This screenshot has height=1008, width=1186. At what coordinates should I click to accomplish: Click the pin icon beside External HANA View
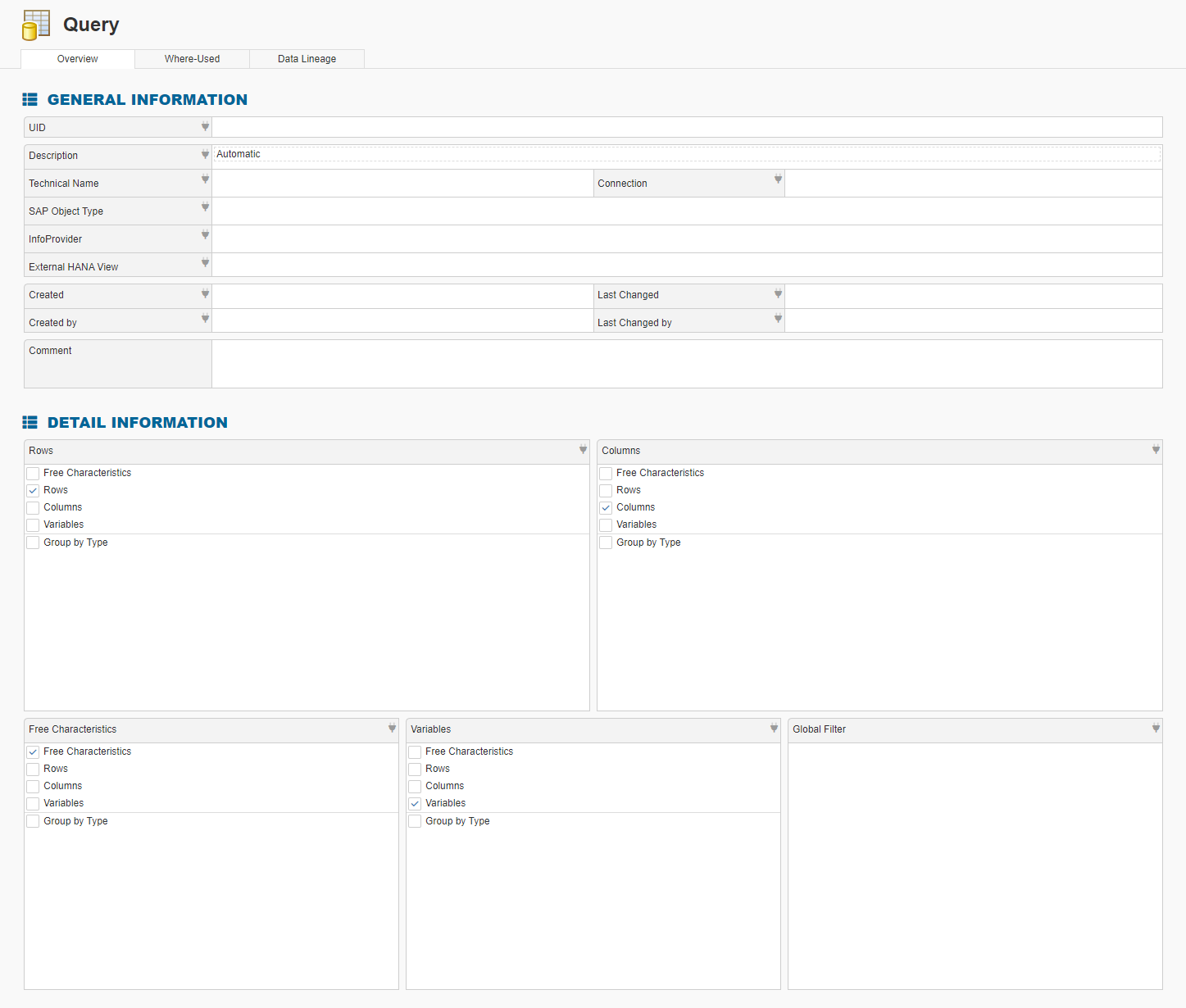[205, 263]
